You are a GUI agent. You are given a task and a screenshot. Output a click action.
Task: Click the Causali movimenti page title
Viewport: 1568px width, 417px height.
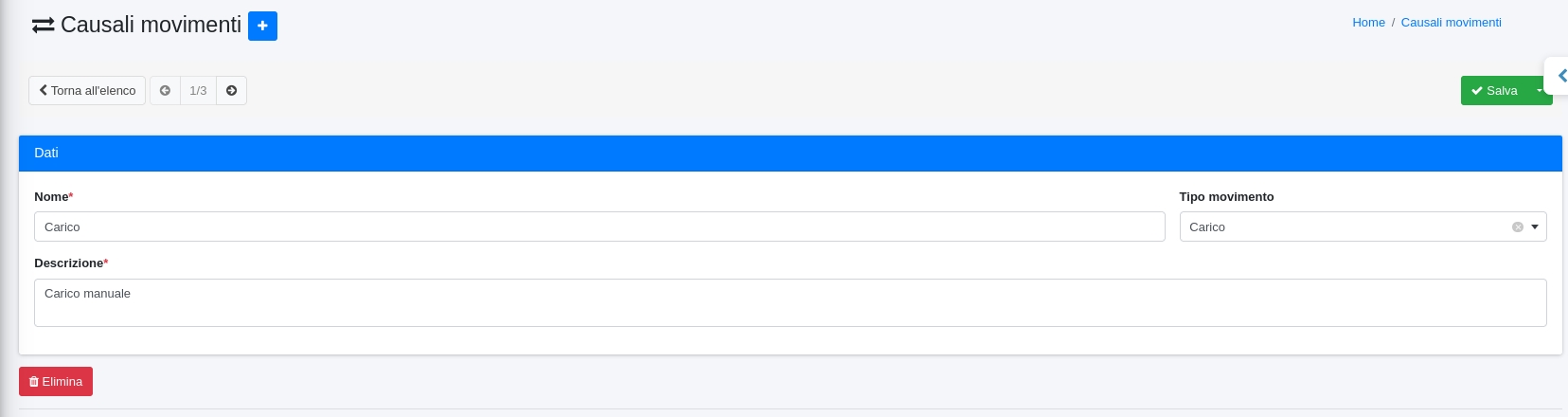tap(151, 25)
